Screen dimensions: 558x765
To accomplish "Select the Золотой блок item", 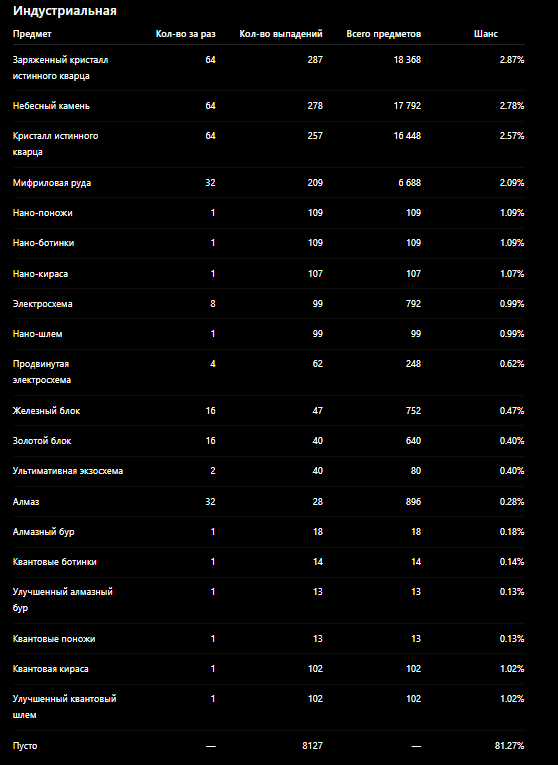I will [x=42, y=441].
